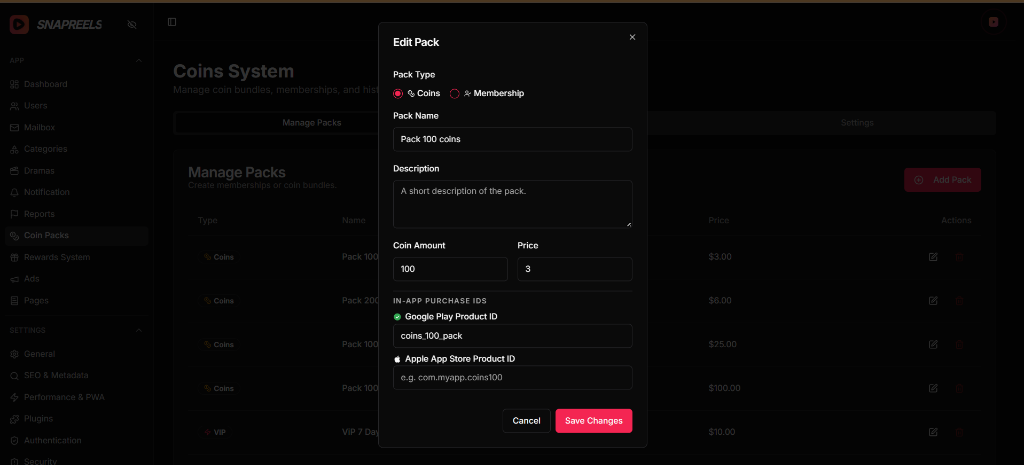The width and height of the screenshot is (1024, 465).
Task: Open Performance & PWA settings
Action: click(76, 397)
